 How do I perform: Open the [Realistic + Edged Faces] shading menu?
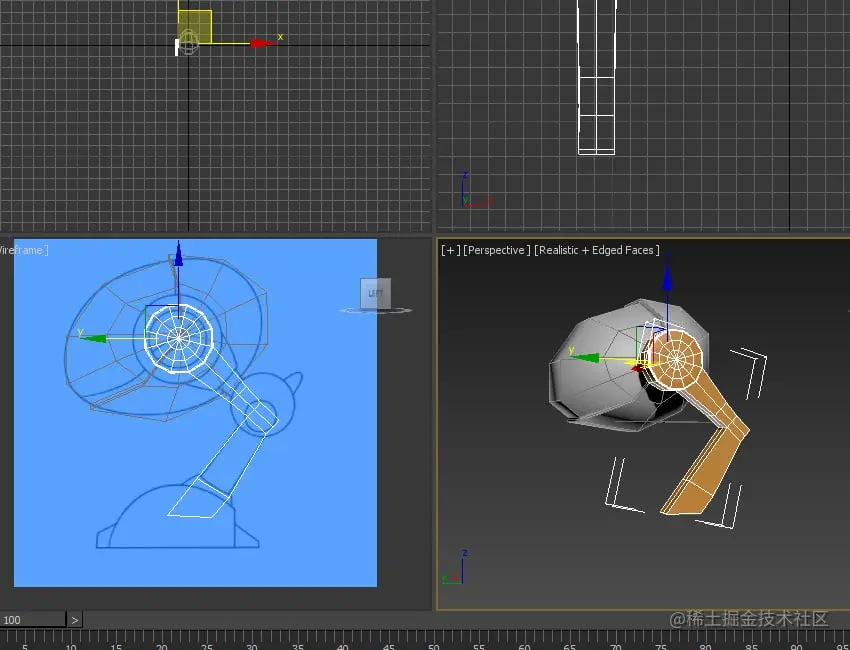coord(596,250)
